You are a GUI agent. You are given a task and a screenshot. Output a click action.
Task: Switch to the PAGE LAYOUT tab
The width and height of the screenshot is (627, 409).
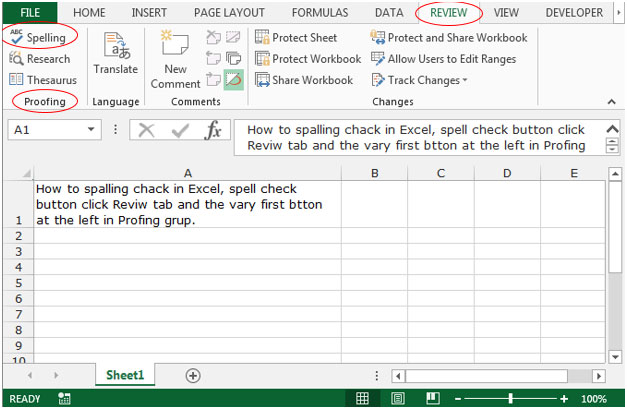coord(229,13)
